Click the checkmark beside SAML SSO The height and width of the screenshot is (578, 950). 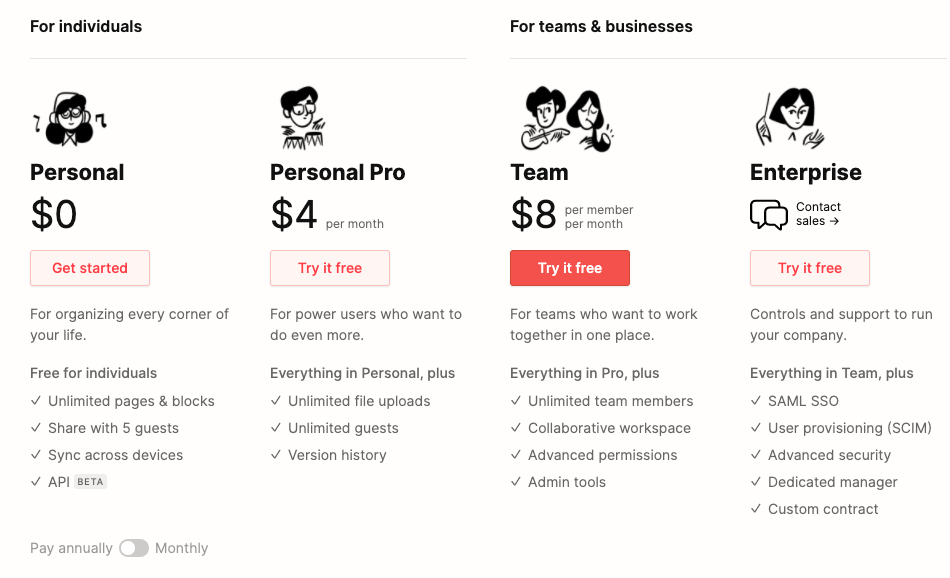[x=756, y=400]
